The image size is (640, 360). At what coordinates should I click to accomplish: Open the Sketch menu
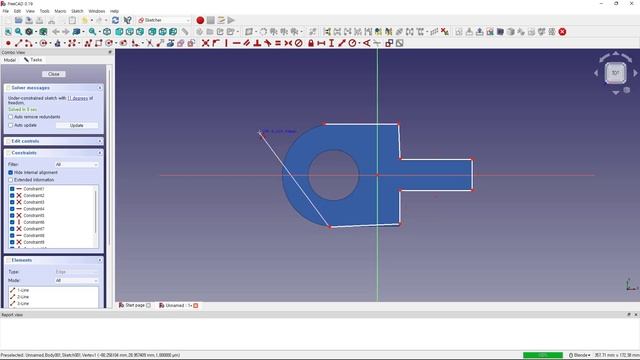tap(77, 11)
